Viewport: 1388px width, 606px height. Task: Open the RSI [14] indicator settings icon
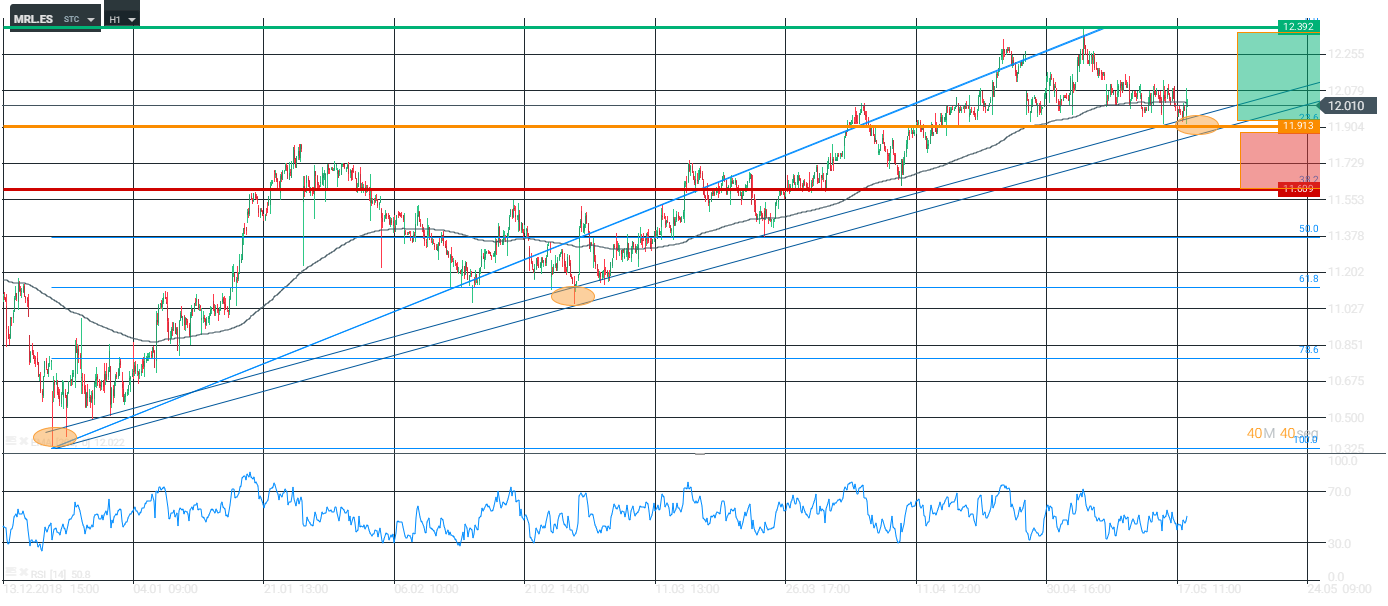(11, 572)
